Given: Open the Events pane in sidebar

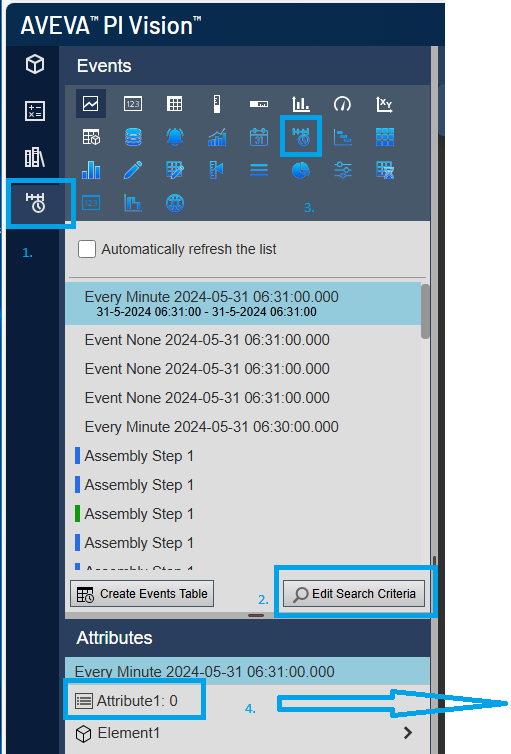Looking at the screenshot, I should [35, 202].
